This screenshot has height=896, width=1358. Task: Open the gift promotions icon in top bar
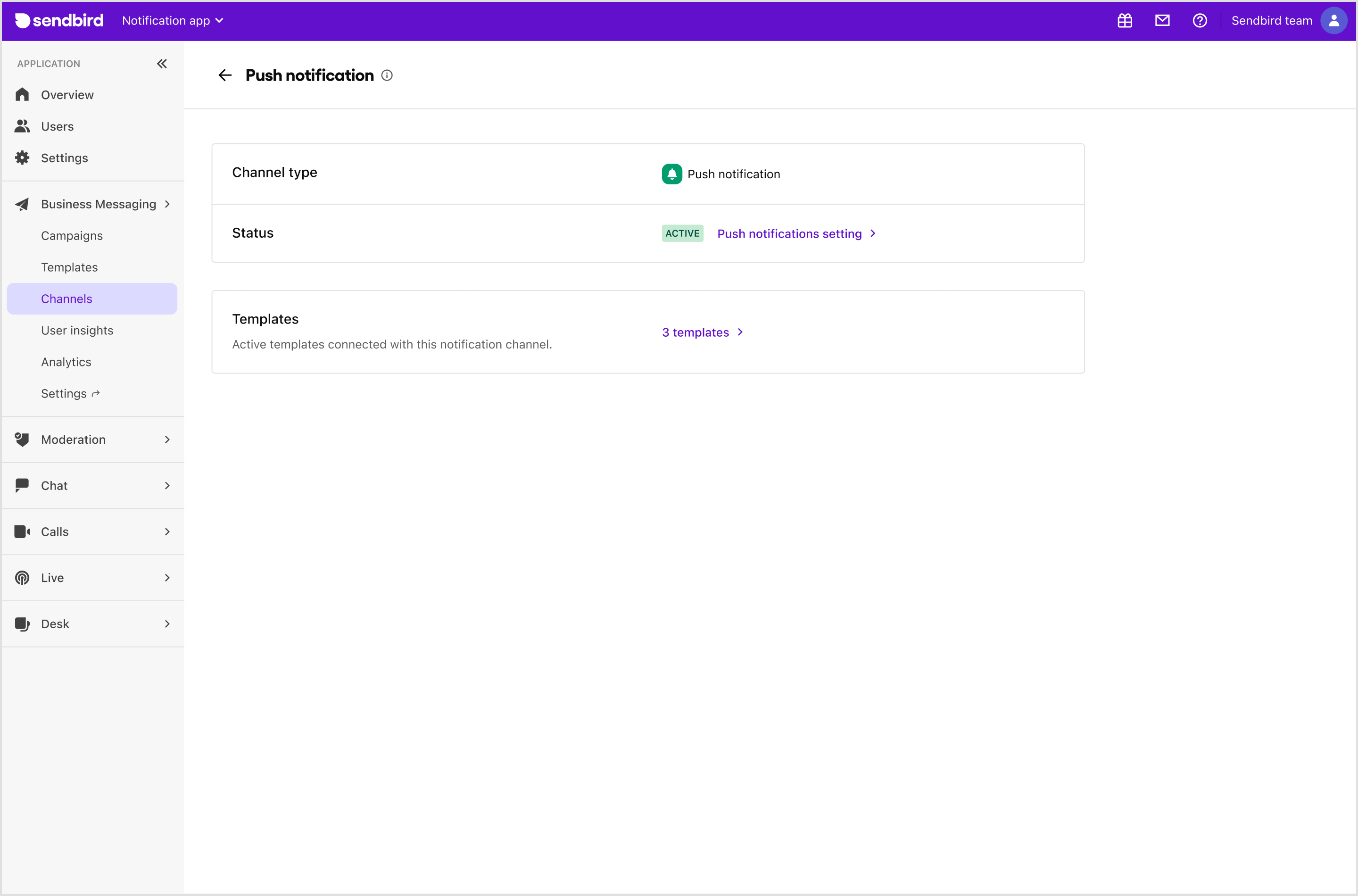(1124, 21)
